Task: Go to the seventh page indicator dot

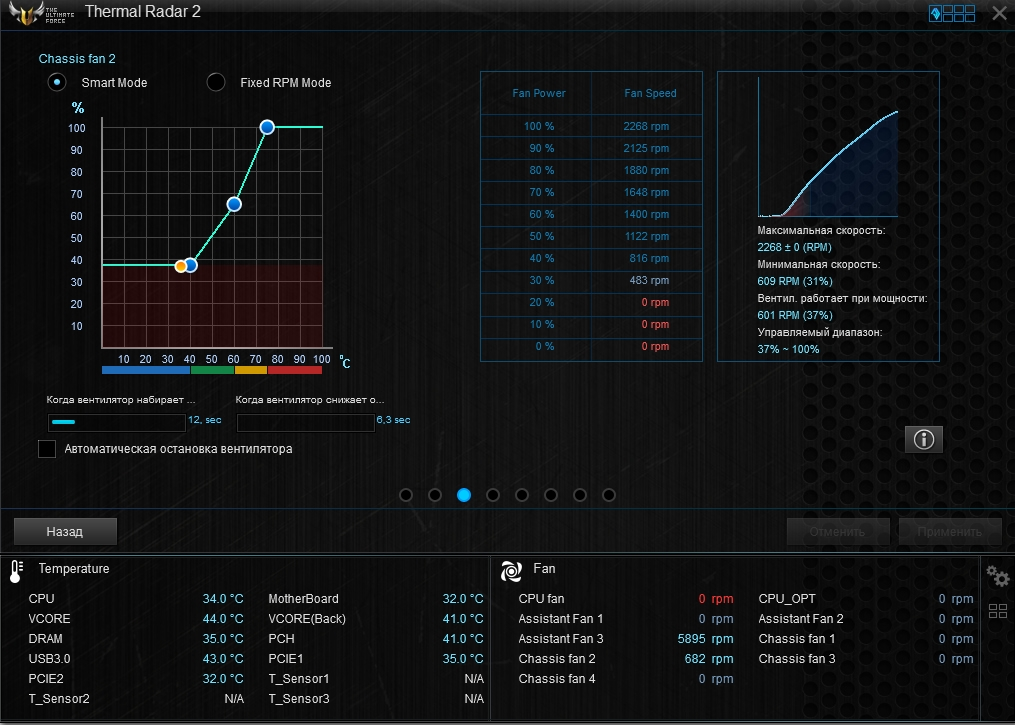Action: [580, 495]
